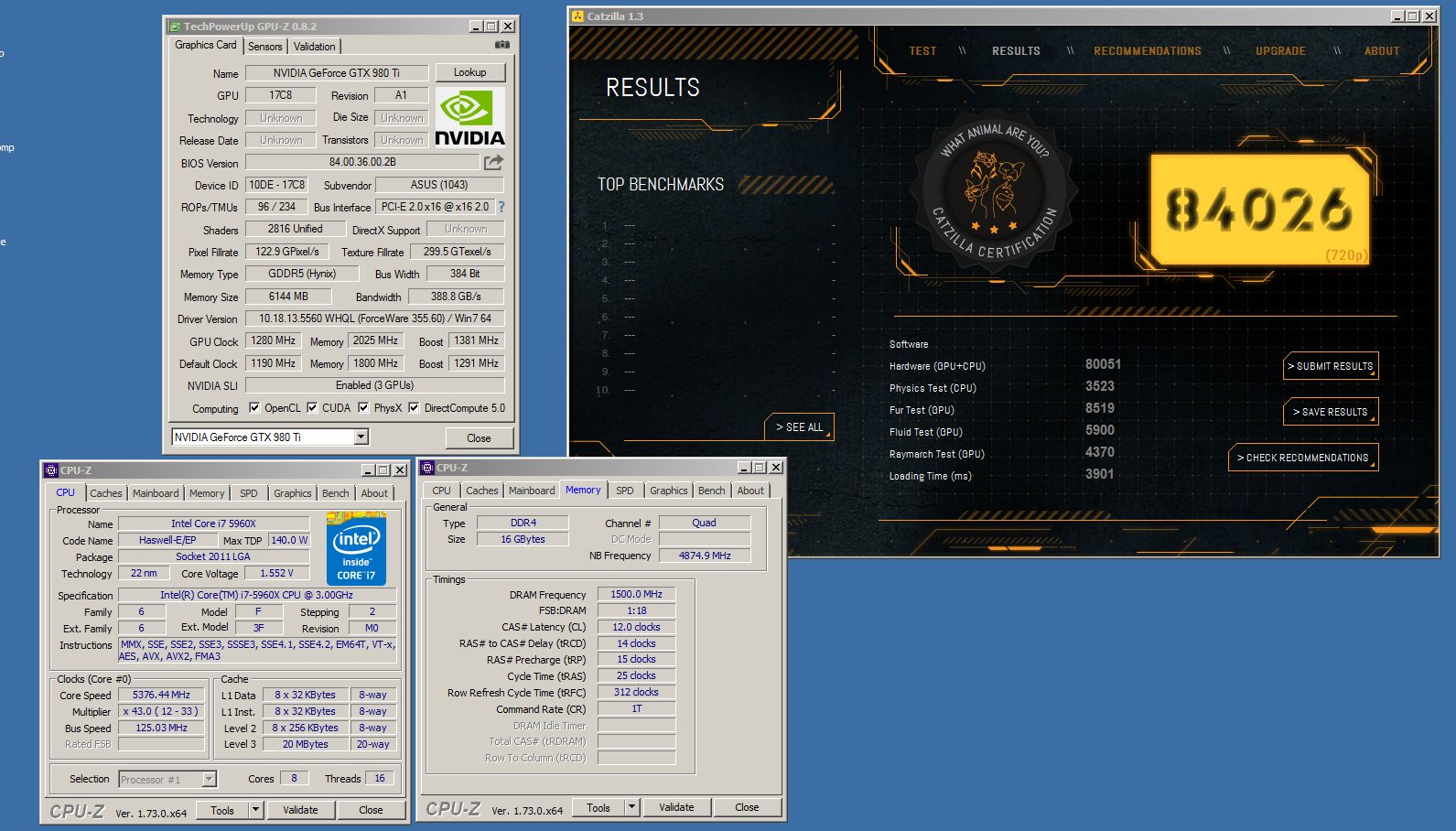Open the Graphics tab in Memory CPU-Z window

[669, 491]
